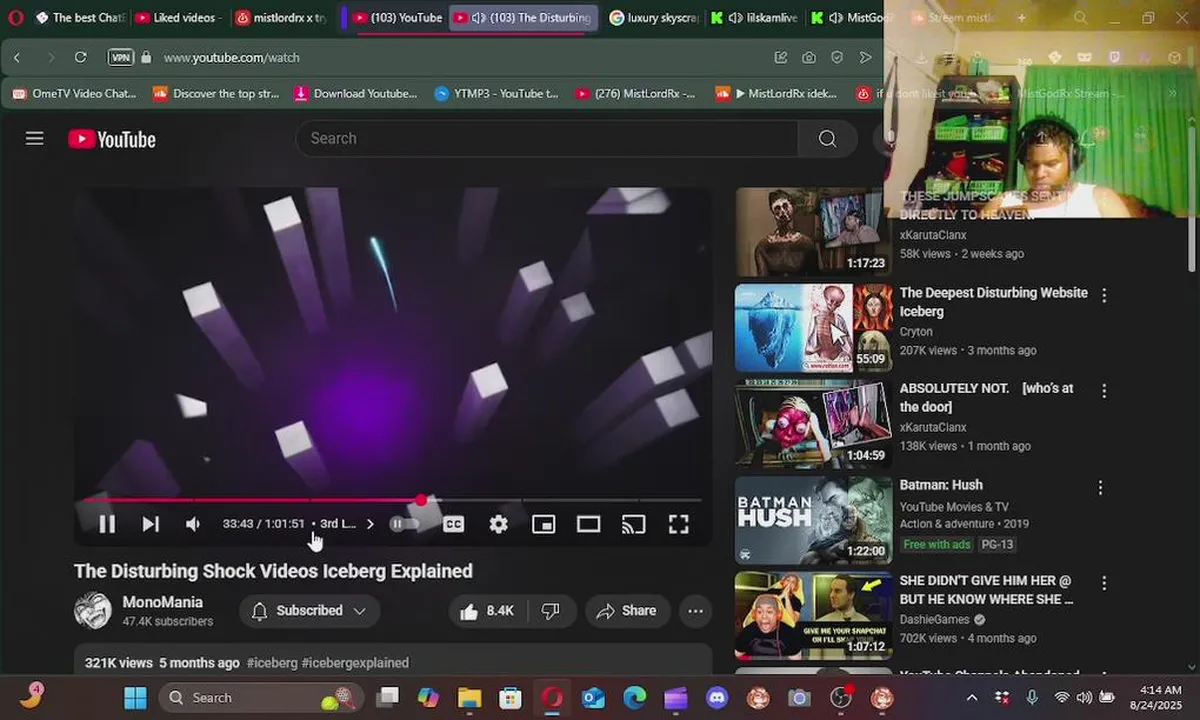The height and width of the screenshot is (720, 1200).
Task: Enter full screen video mode
Action: (678, 524)
